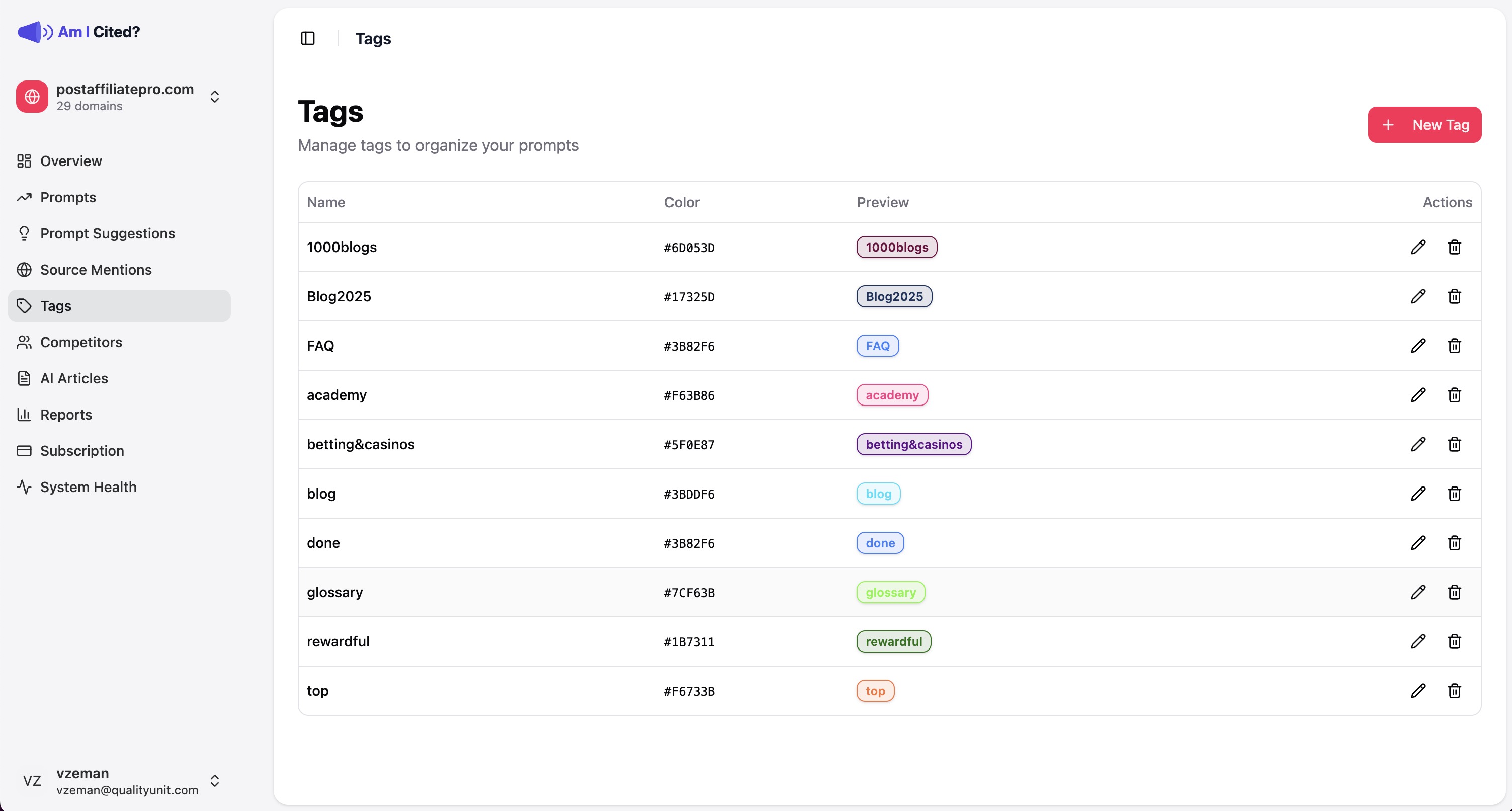Screen dimensions: 1512x811
Task: Open Prompt Suggestions via the lightbulb icon
Action: click(x=24, y=233)
